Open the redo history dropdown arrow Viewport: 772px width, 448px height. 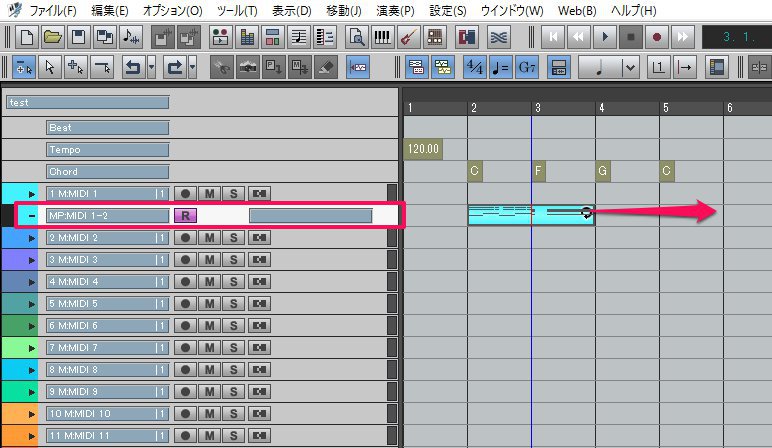[192, 67]
